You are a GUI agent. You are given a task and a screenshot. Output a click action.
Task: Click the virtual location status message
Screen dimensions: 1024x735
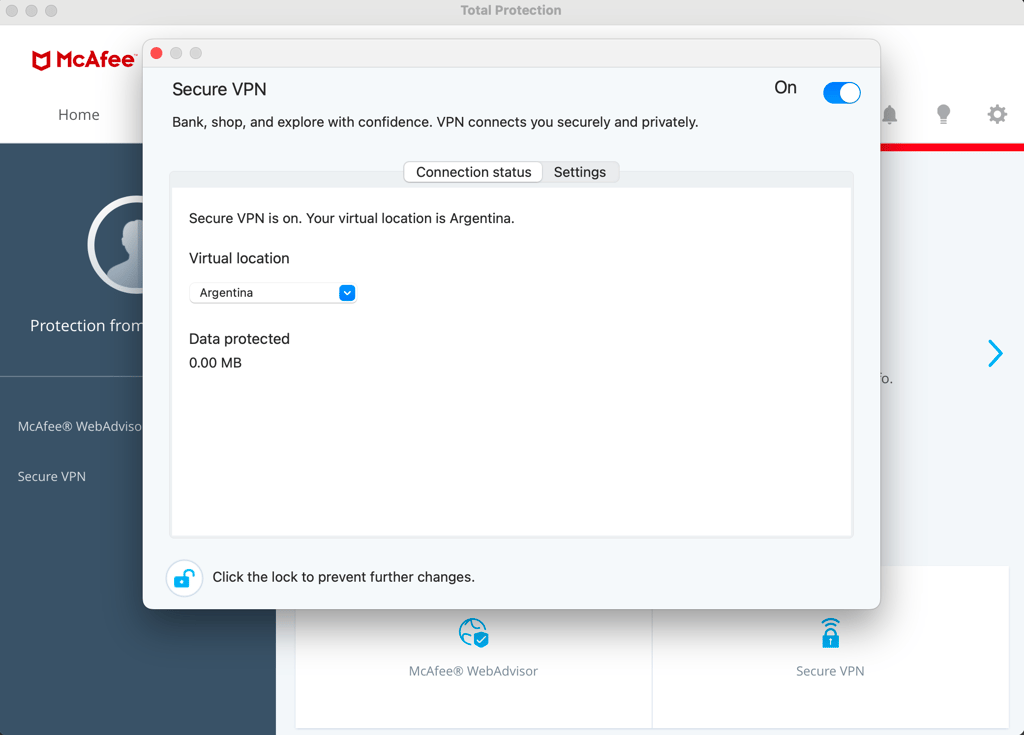pos(351,218)
